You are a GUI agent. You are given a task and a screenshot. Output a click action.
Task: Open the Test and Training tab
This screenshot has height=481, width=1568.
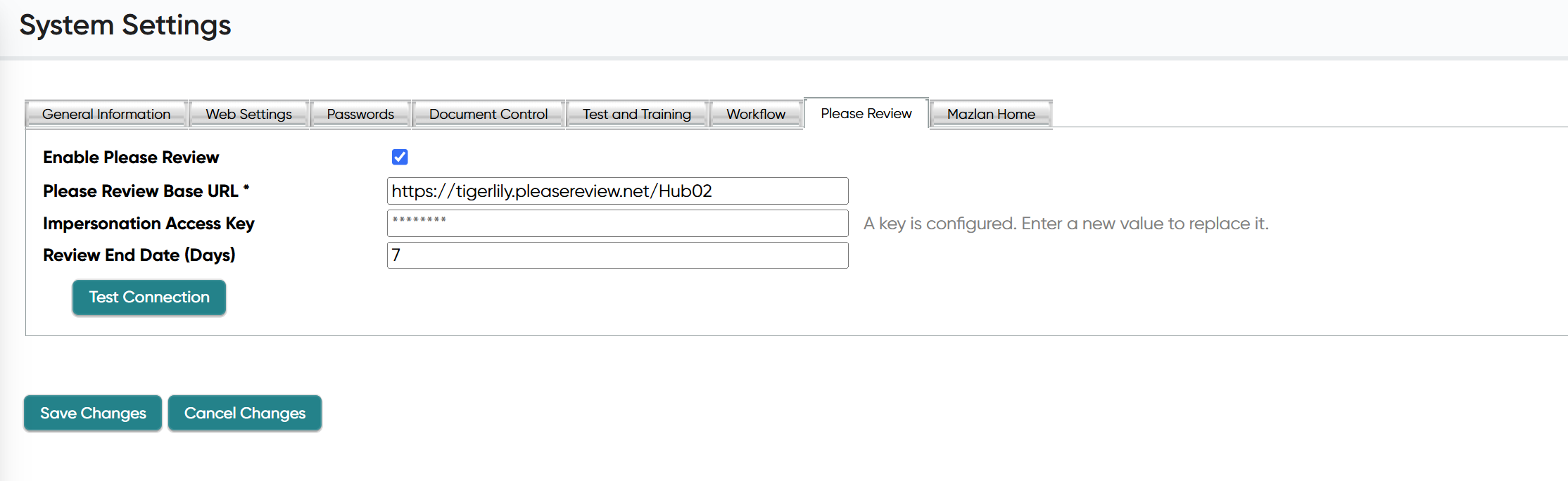click(x=637, y=114)
